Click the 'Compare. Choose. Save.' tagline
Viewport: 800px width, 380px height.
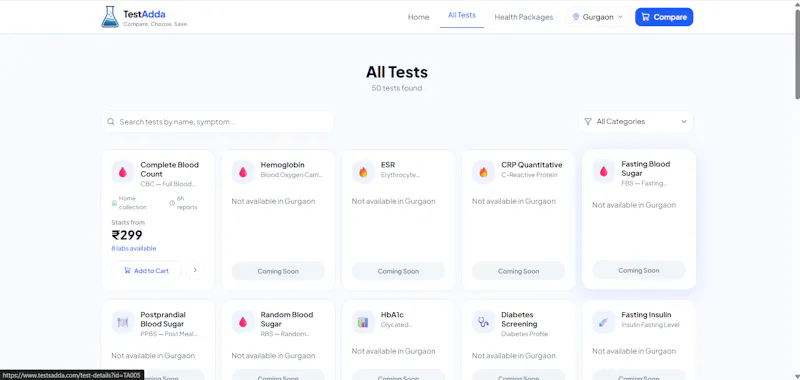[156, 24]
